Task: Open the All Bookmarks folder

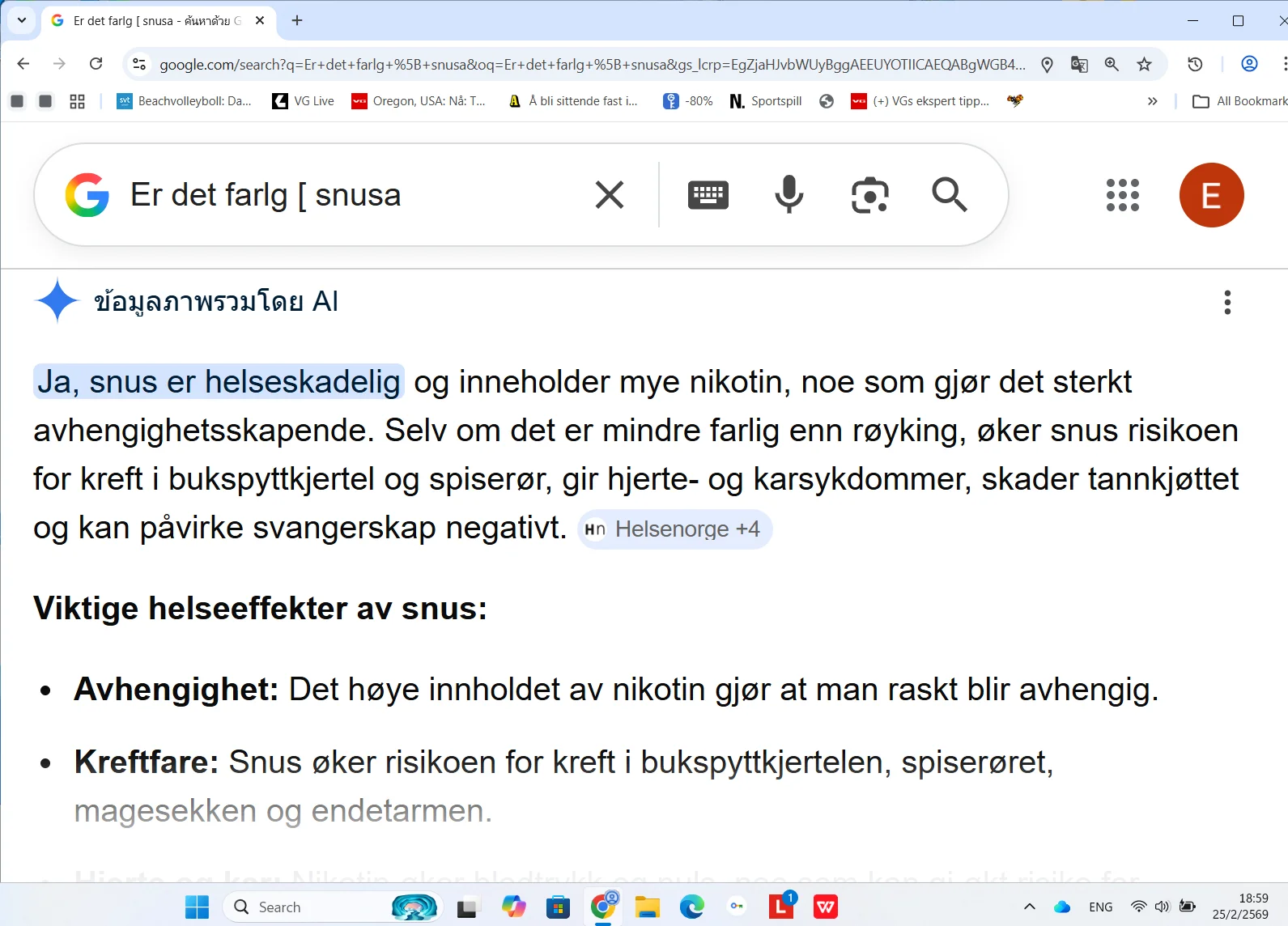Action: [1240, 101]
